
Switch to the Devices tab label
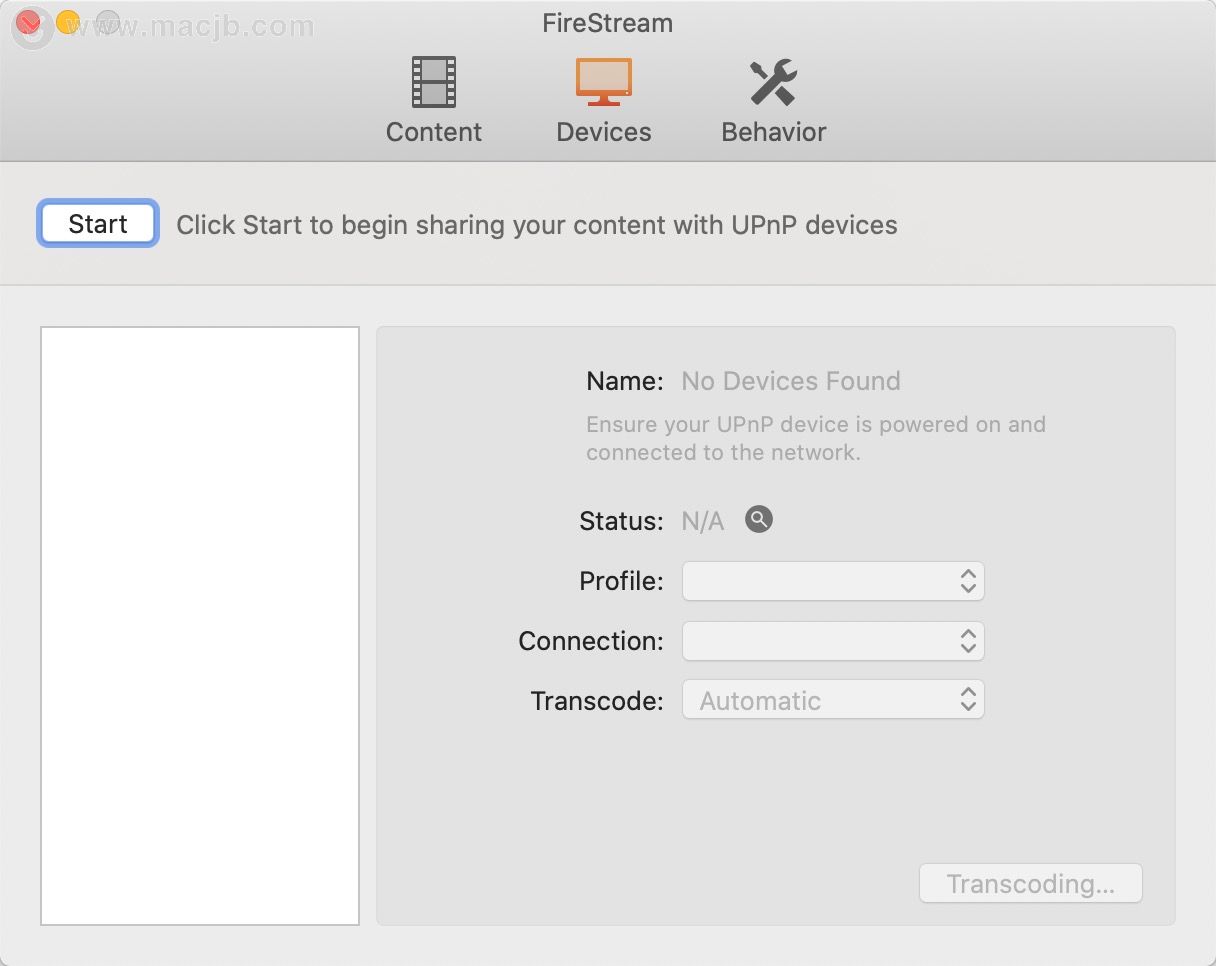coord(604,132)
